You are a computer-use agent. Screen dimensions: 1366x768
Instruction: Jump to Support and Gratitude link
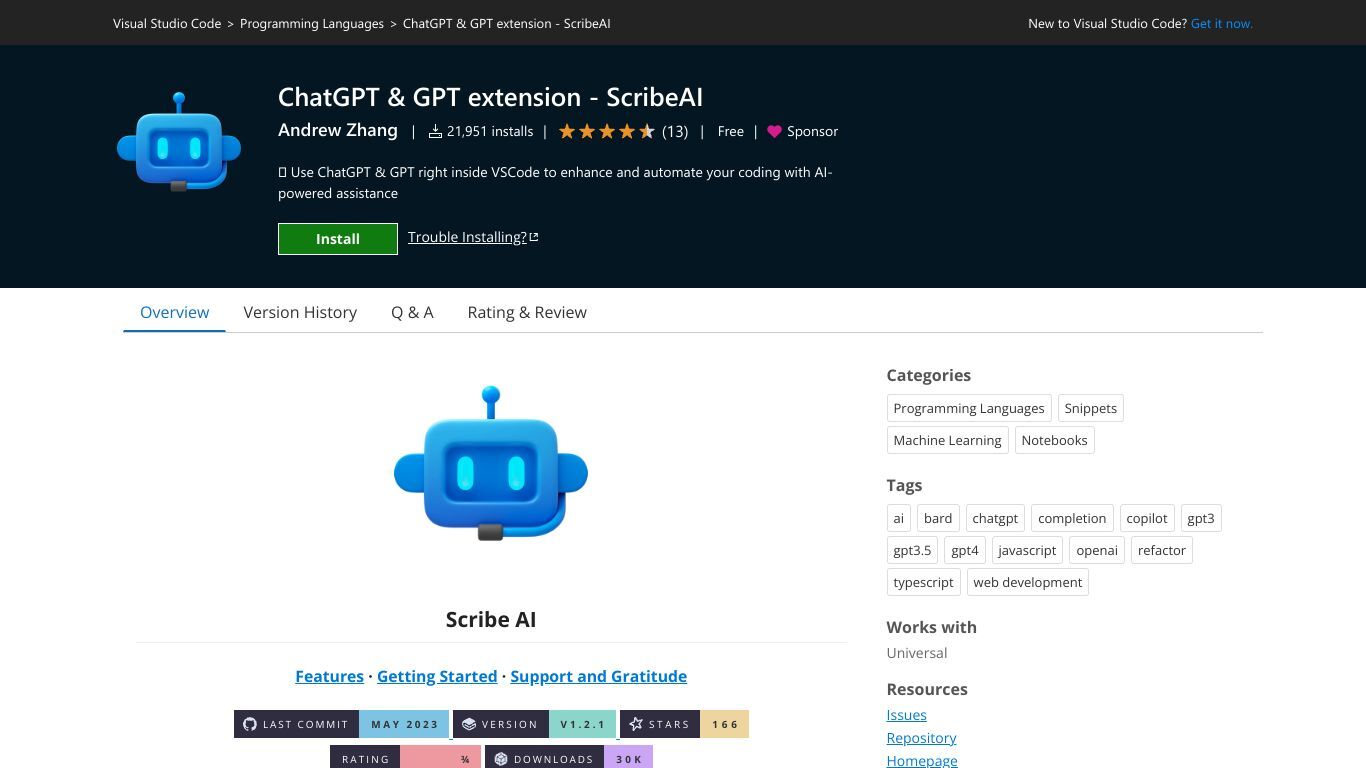coord(599,676)
